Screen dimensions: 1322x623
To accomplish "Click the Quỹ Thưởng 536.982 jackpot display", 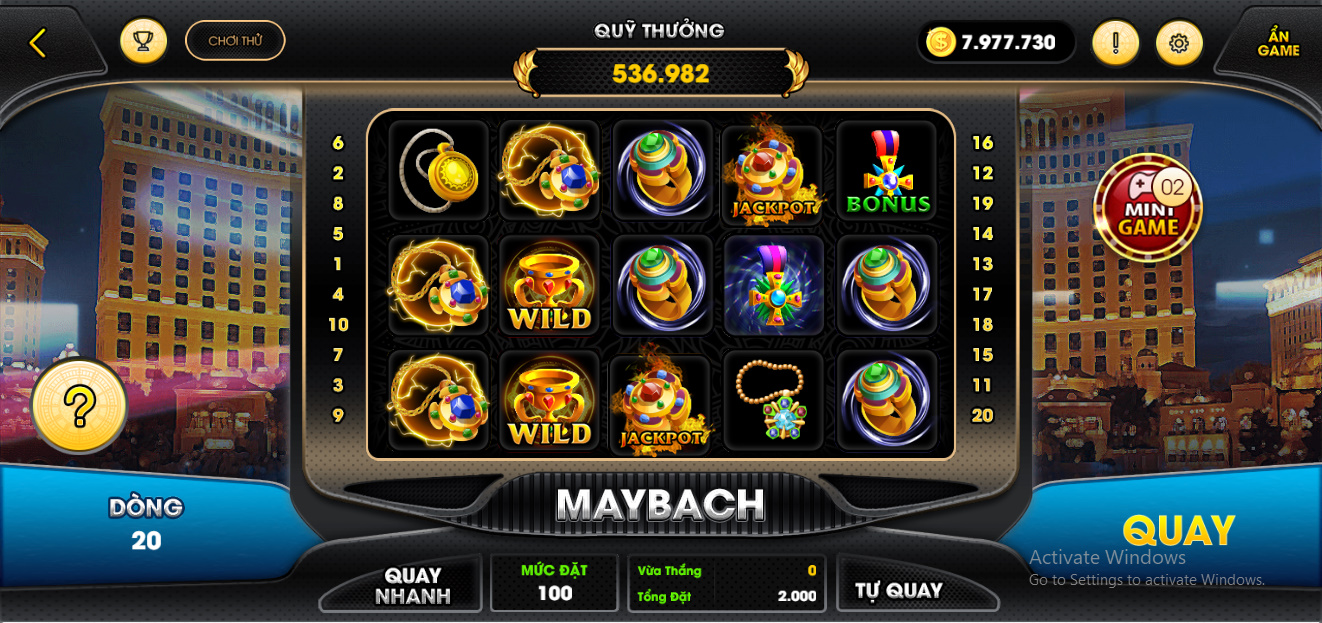I will click(x=661, y=74).
